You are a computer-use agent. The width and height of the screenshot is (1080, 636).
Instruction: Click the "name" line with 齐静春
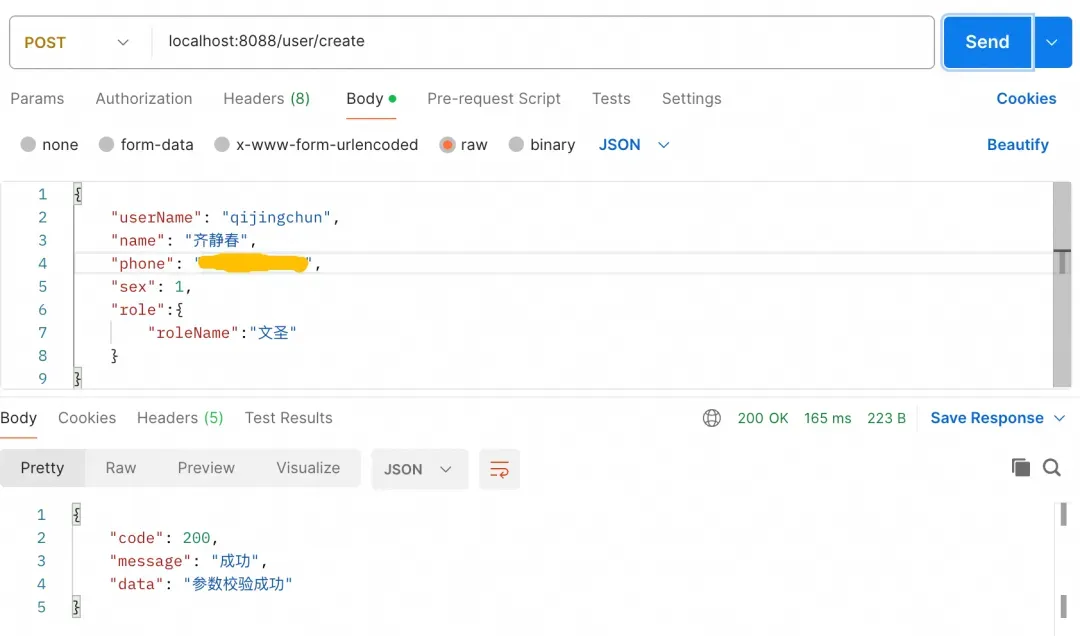[183, 240]
